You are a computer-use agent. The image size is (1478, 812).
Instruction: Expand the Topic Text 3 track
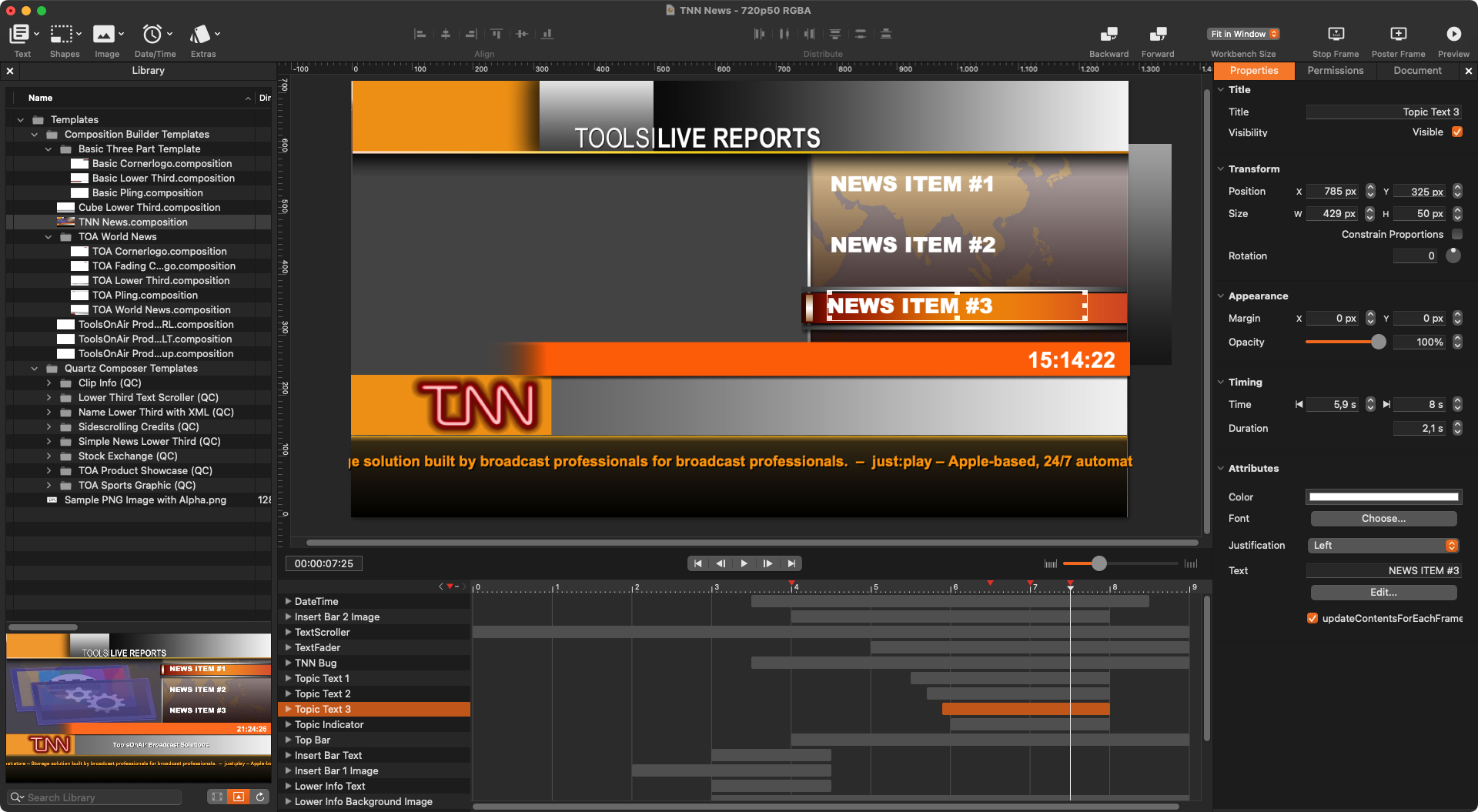tap(288, 709)
